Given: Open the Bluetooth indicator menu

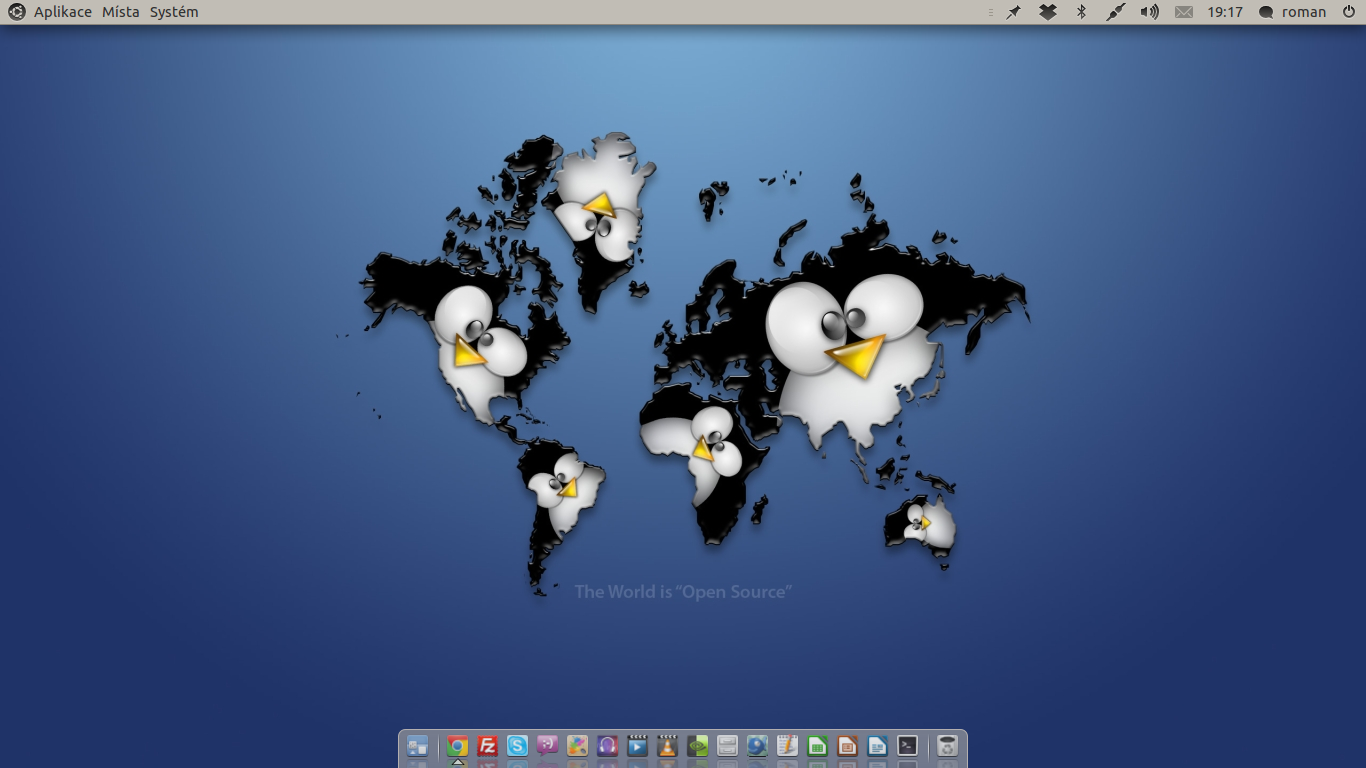Looking at the screenshot, I should pos(1081,12).
